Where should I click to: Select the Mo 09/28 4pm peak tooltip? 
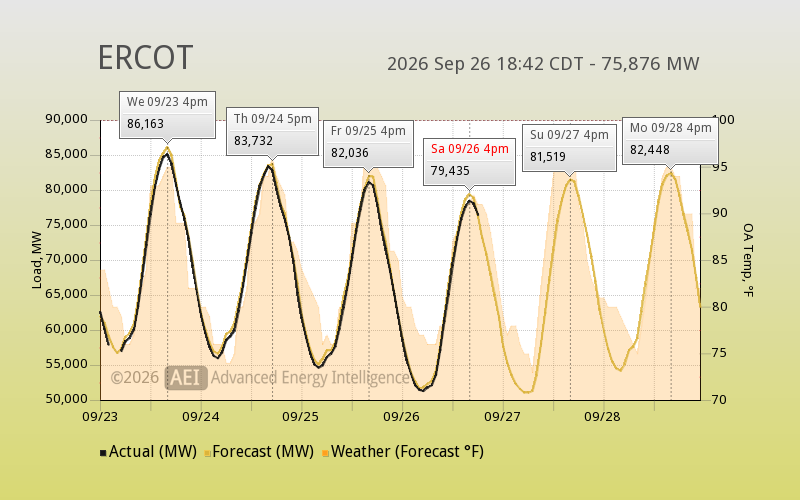[670, 141]
